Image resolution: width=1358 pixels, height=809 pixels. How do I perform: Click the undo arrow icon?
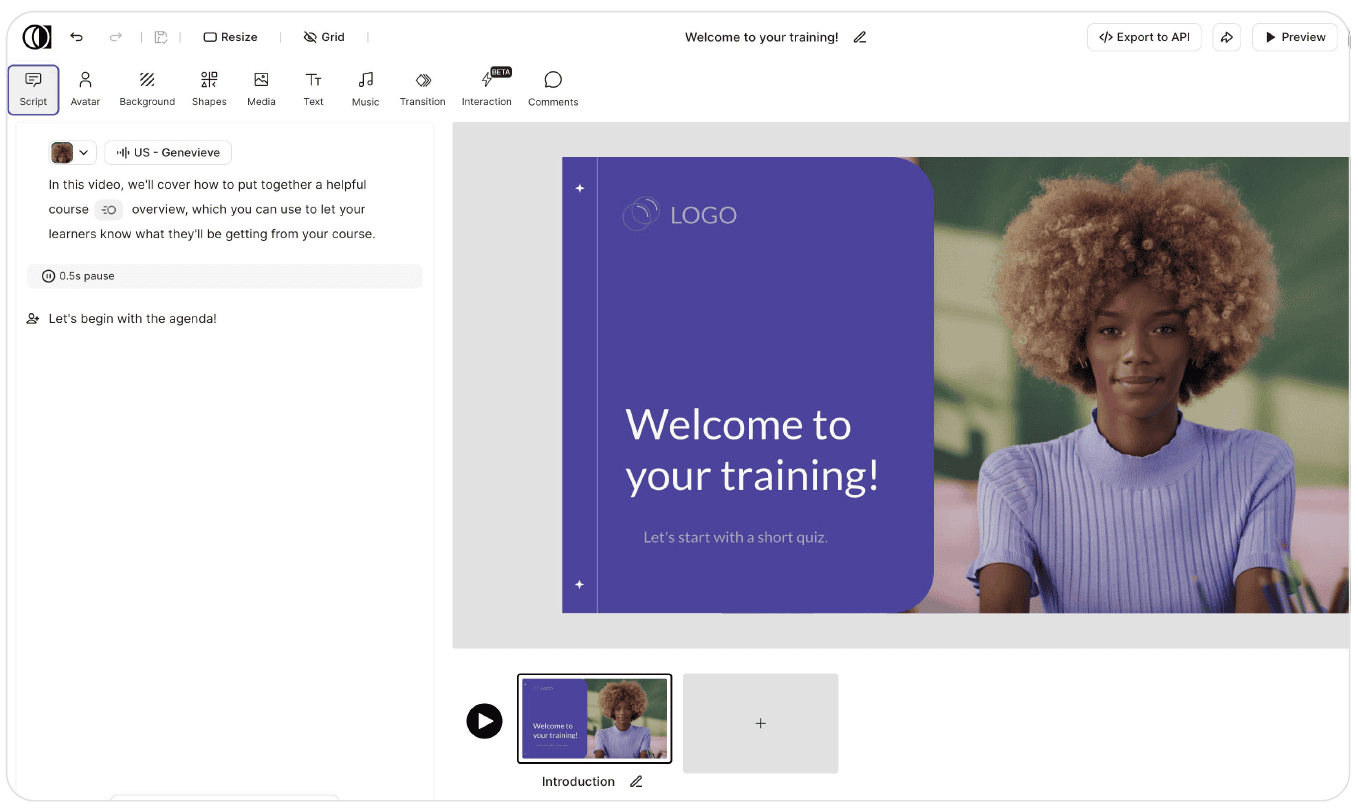click(x=77, y=37)
